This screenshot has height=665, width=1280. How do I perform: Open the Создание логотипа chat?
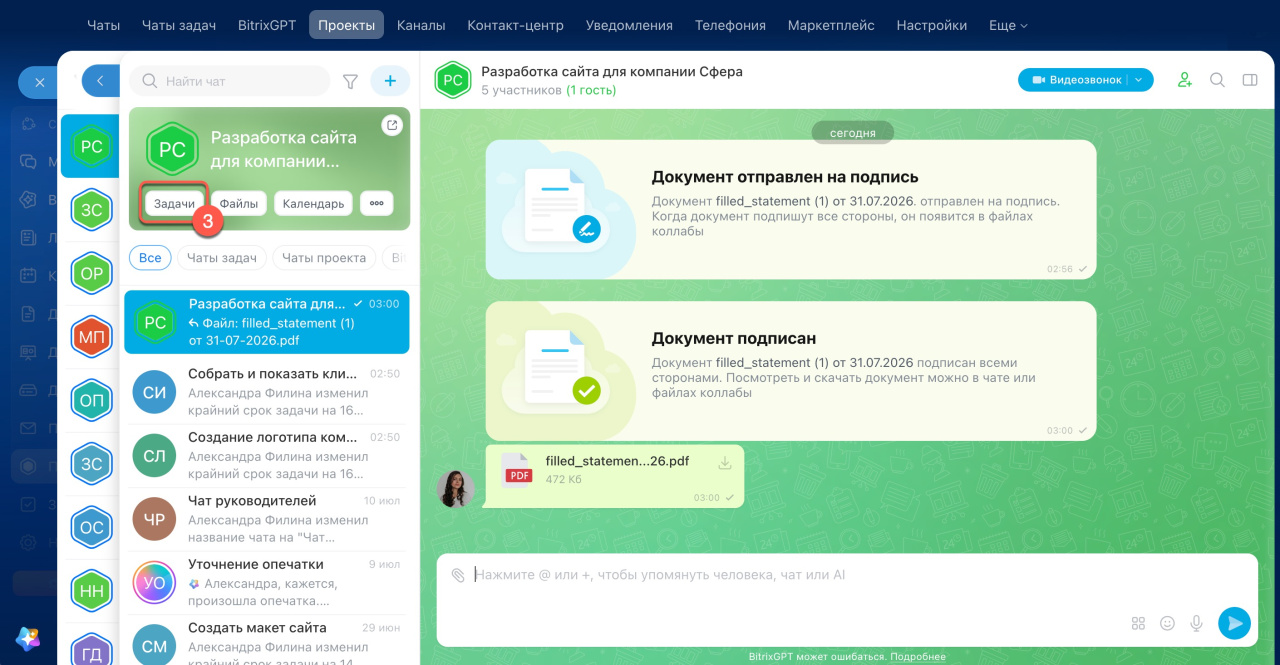[267, 455]
